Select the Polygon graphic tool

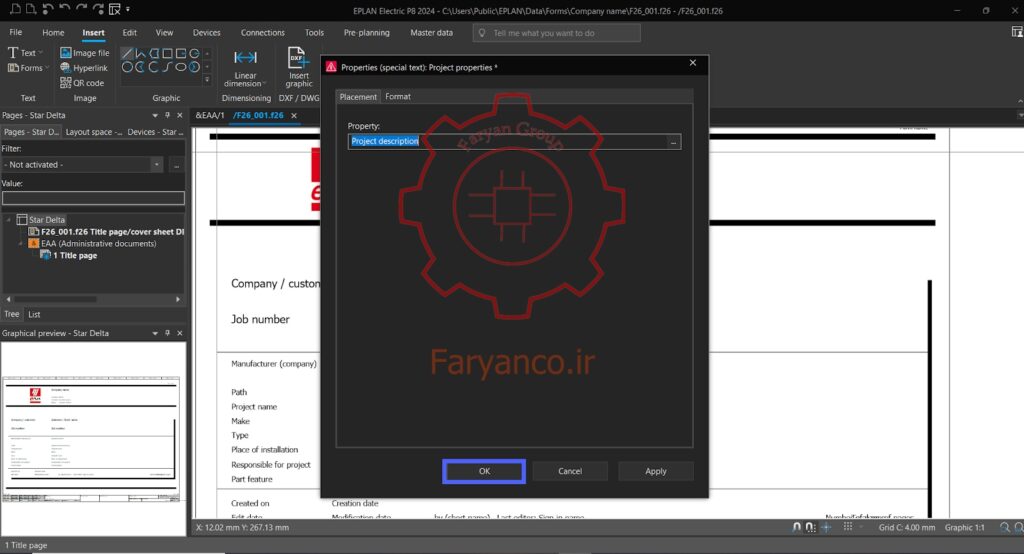pos(154,54)
